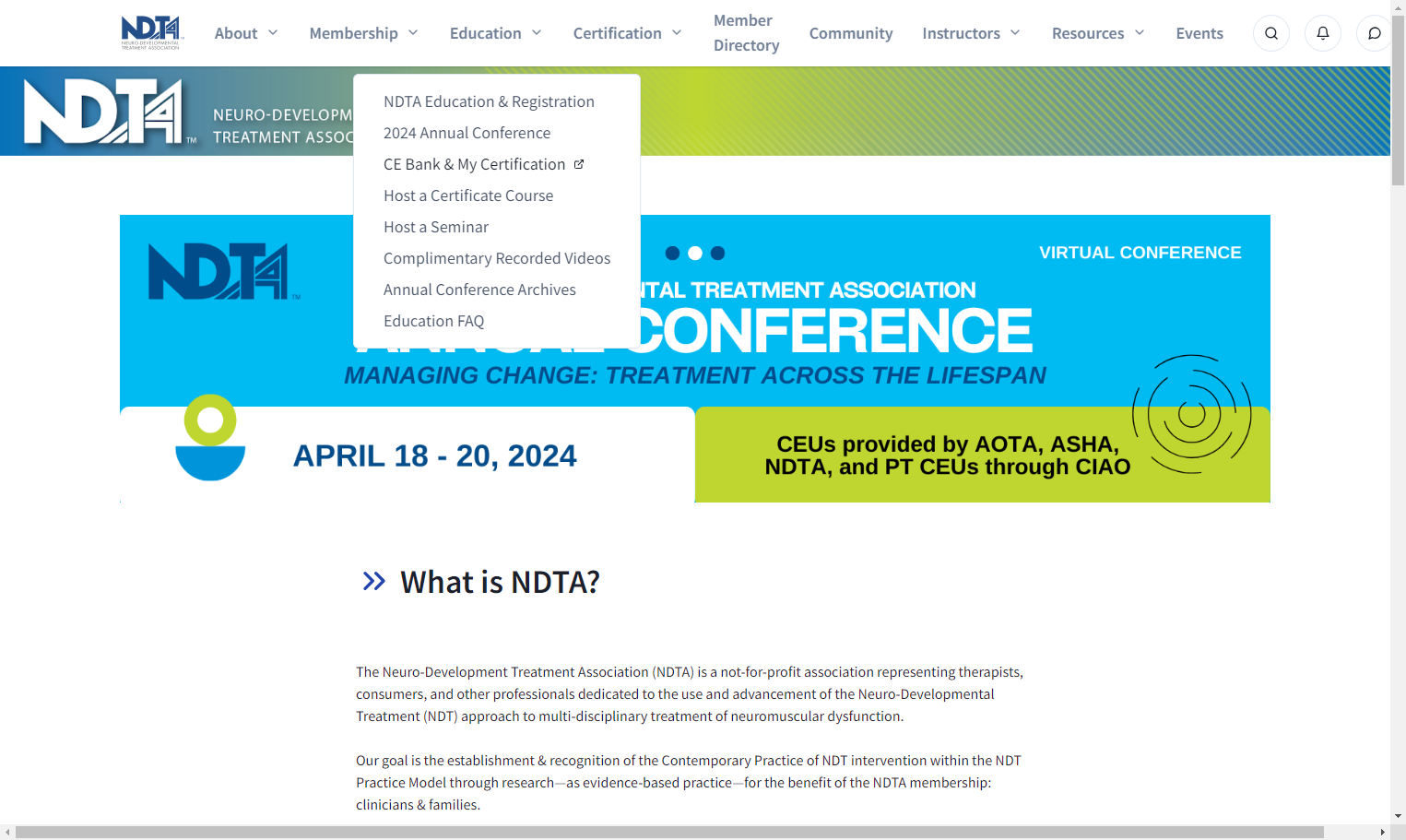Open Education navigation item
1406x840 pixels.
pos(486,33)
